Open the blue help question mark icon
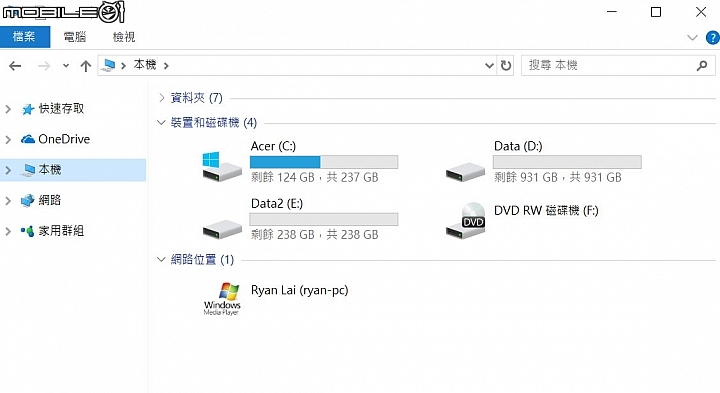This screenshot has height=393, width=720. (712, 38)
